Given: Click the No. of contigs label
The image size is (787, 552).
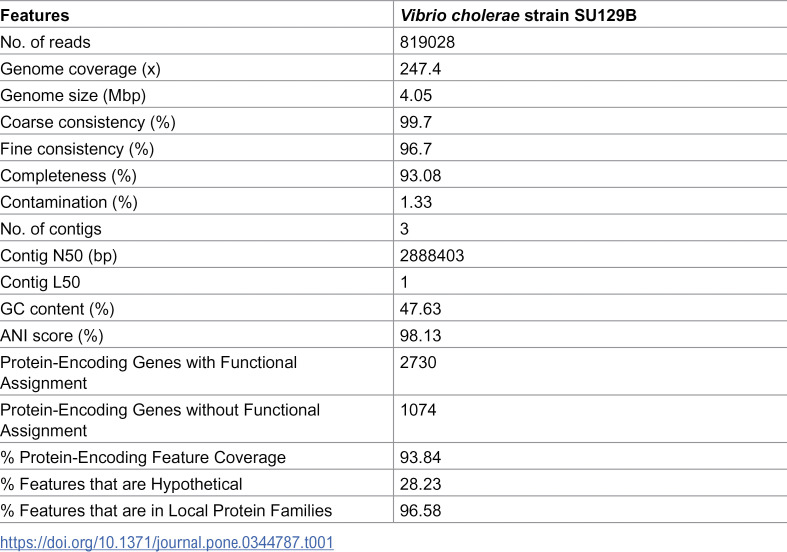Looking at the screenshot, I should [51, 229].
